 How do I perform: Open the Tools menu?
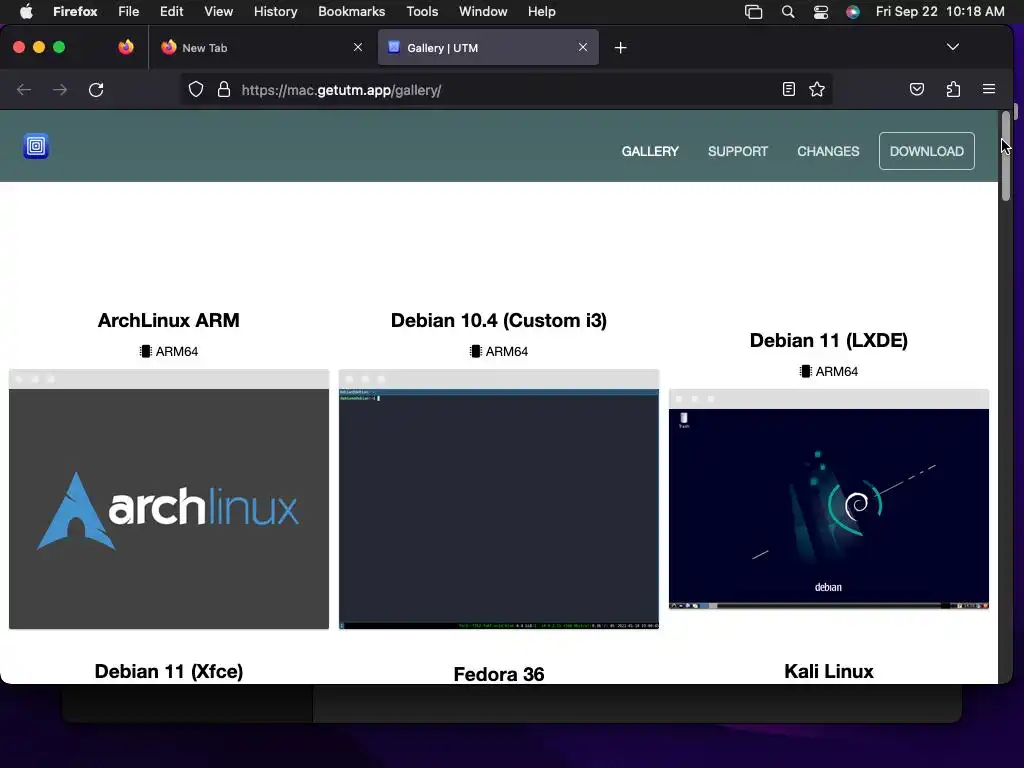[422, 12]
